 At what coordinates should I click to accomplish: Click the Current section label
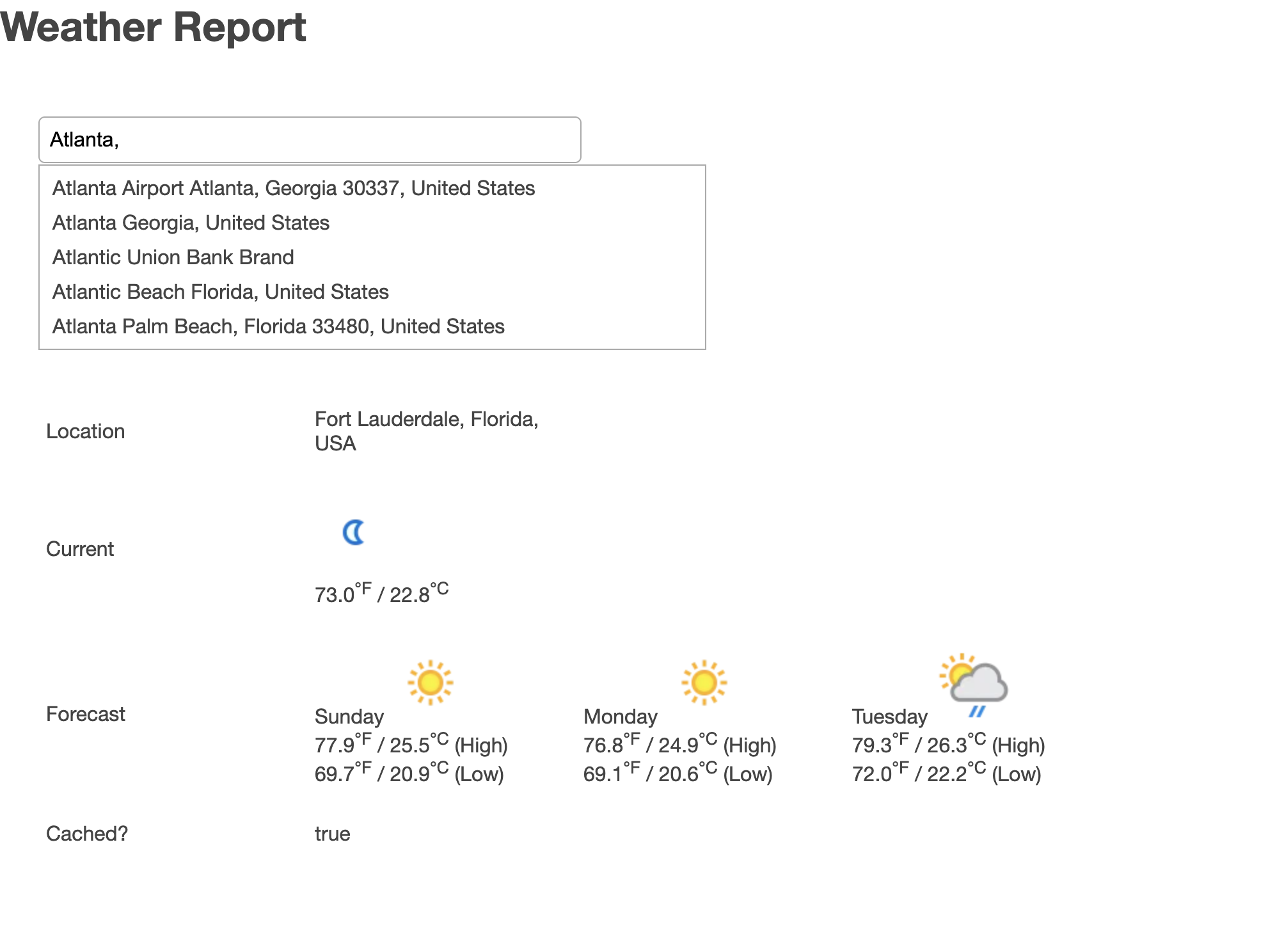[x=79, y=548]
